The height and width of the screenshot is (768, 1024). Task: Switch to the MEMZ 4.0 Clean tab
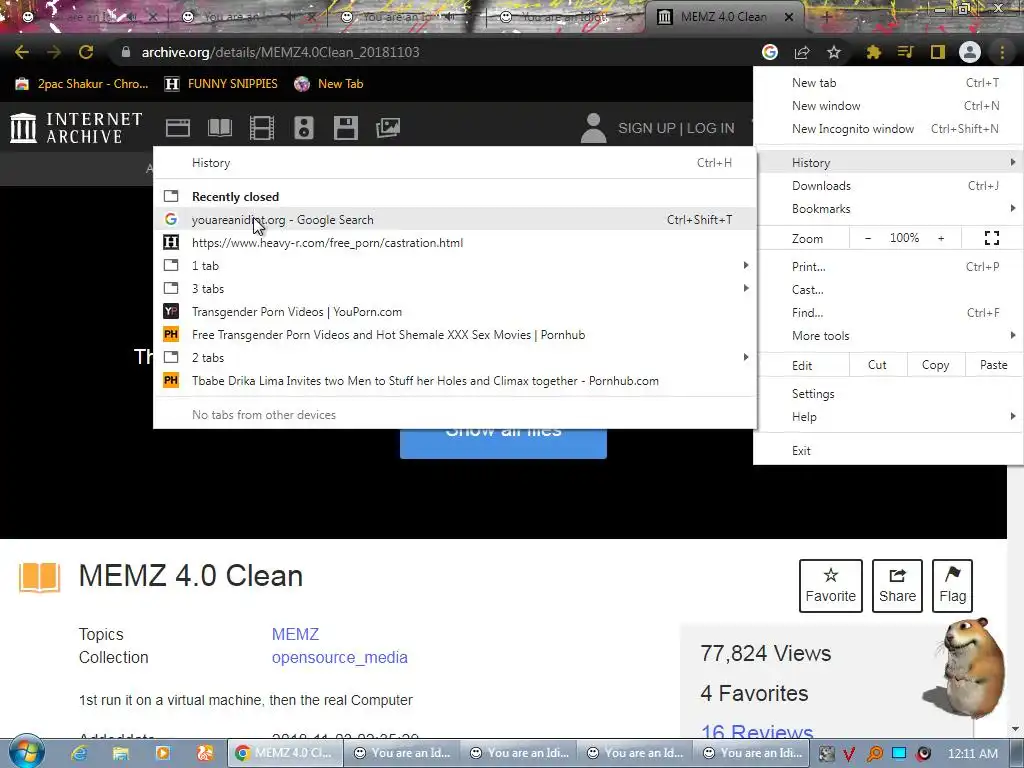click(x=722, y=17)
